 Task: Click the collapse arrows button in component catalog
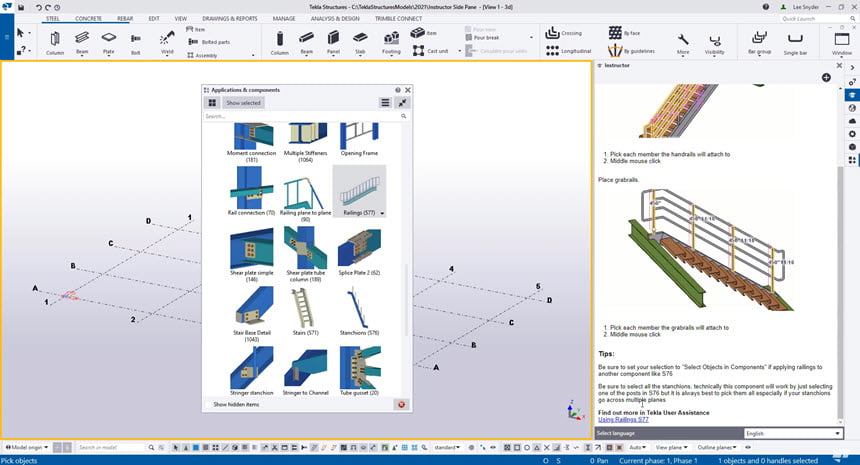(x=403, y=103)
